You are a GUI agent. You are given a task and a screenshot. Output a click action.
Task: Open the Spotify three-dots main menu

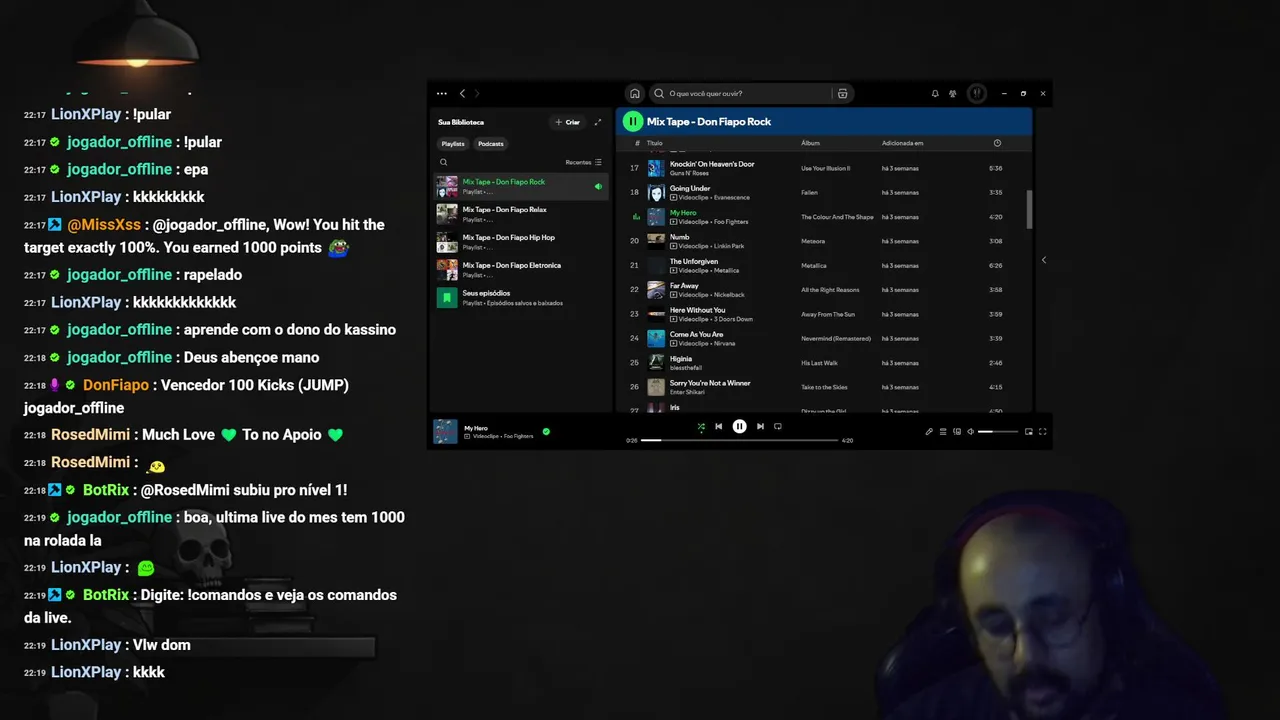(x=442, y=94)
